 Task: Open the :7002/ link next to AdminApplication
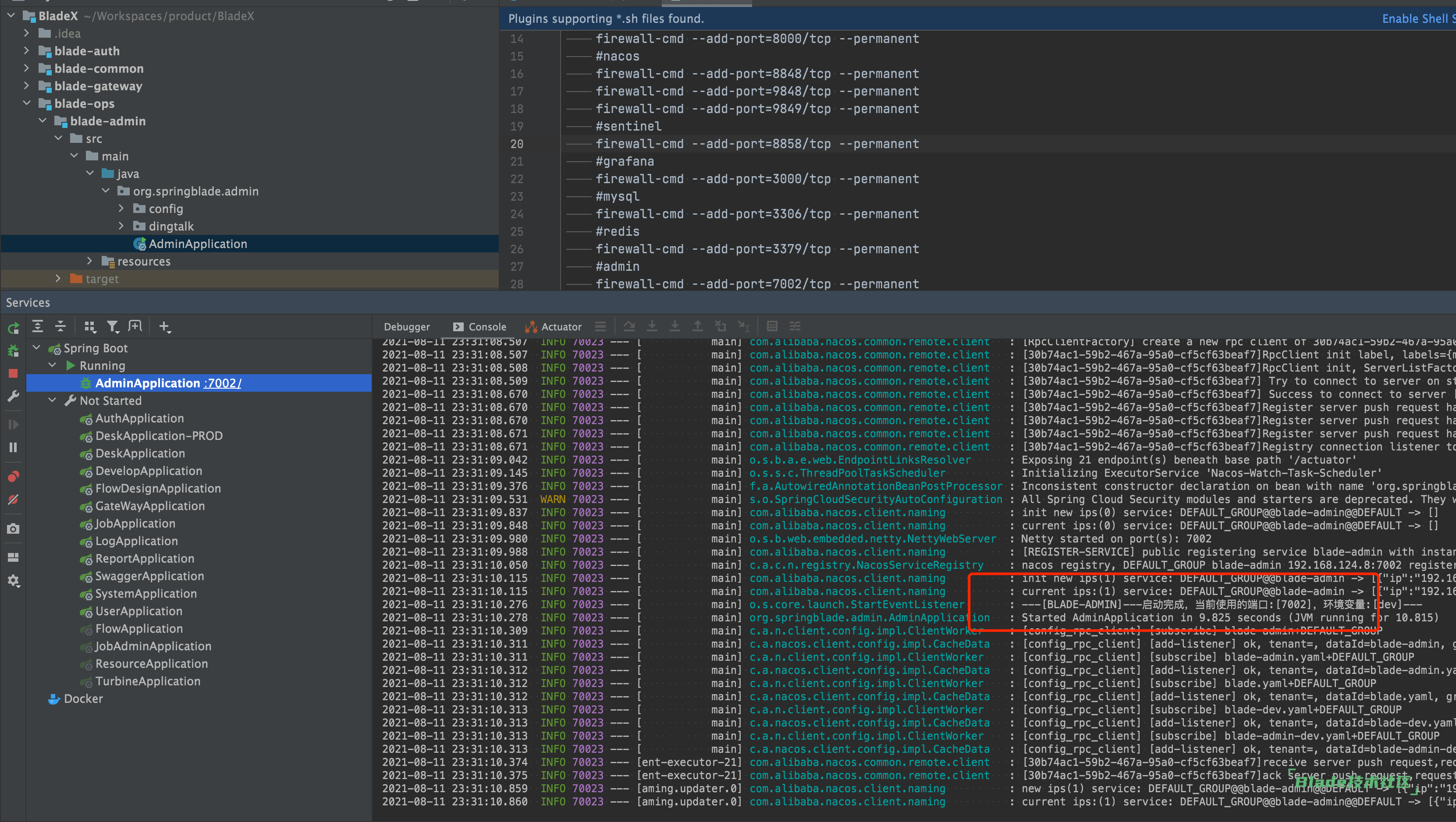pos(223,383)
